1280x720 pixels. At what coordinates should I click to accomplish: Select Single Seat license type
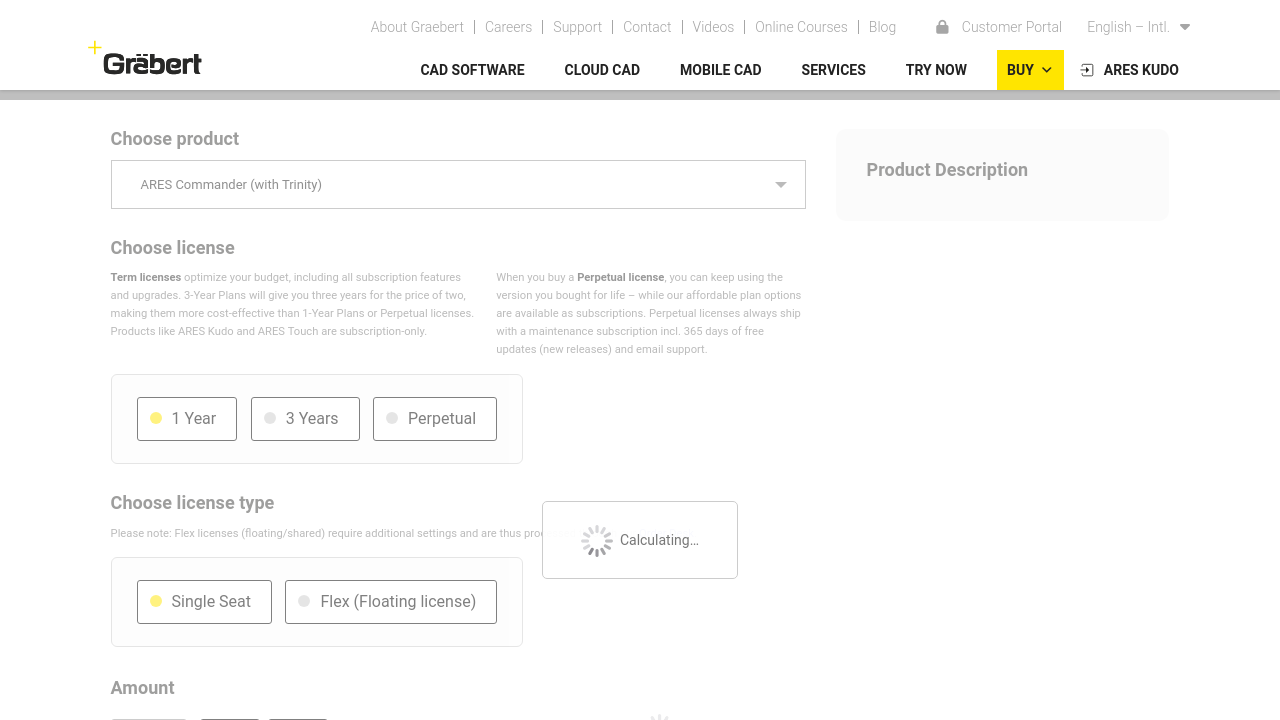tap(204, 602)
